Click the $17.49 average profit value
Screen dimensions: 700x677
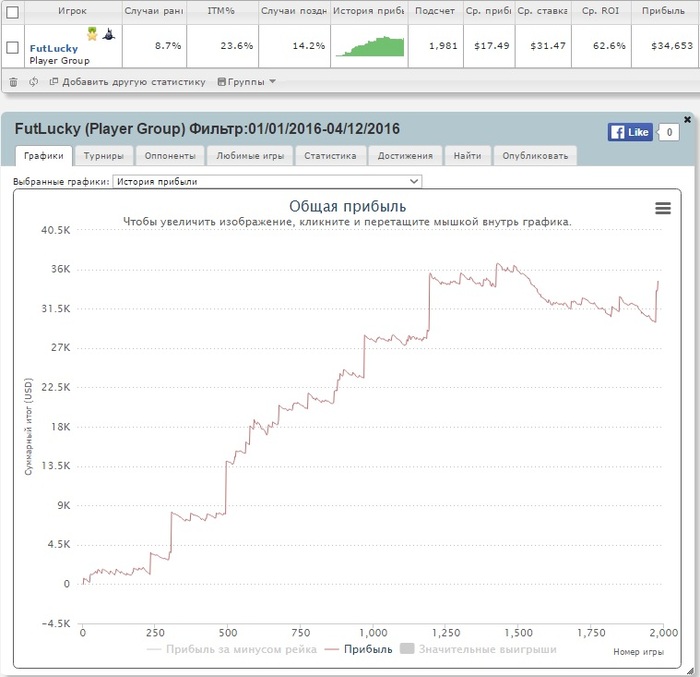pyautogui.click(x=492, y=46)
